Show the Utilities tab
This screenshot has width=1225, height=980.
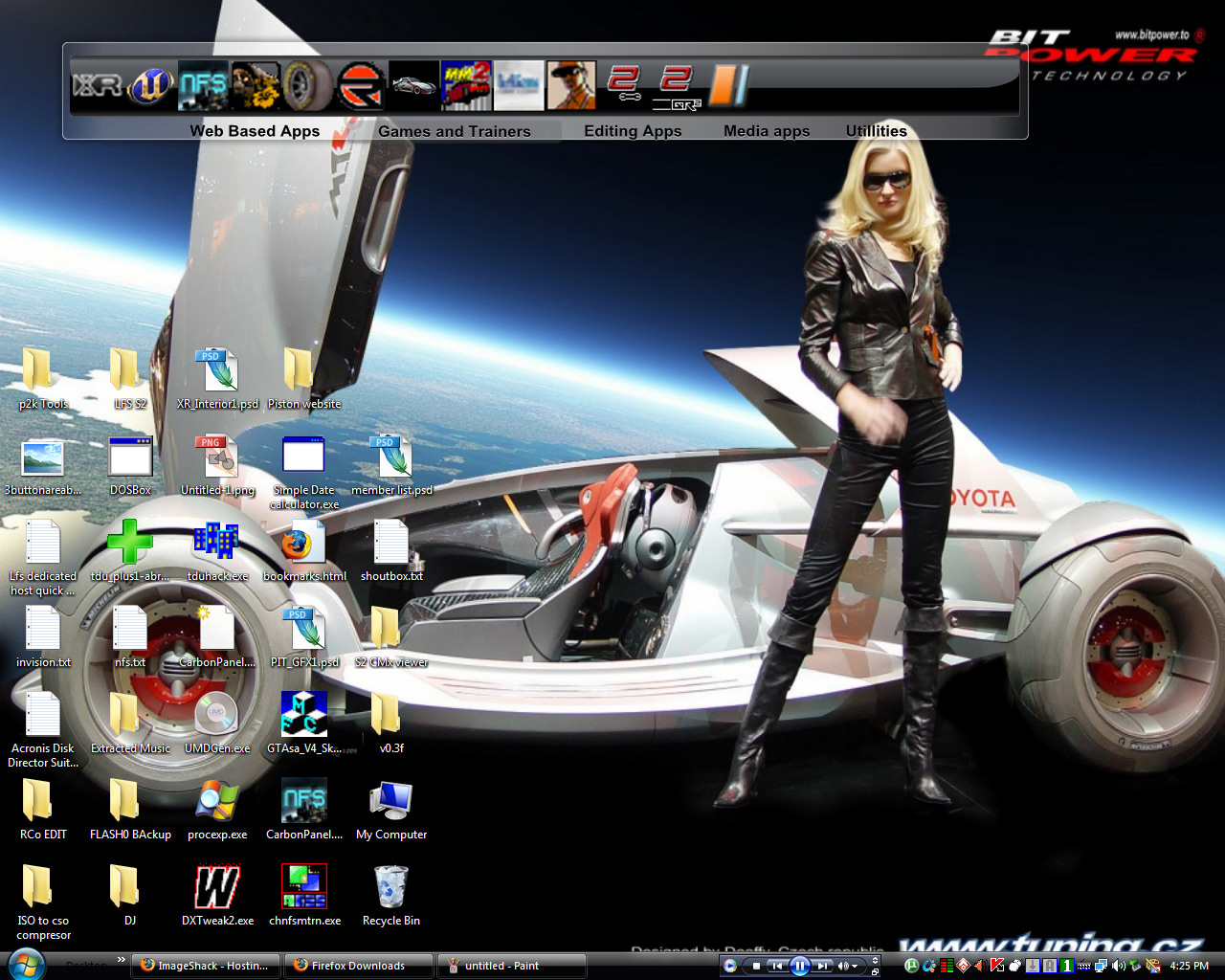point(877,131)
